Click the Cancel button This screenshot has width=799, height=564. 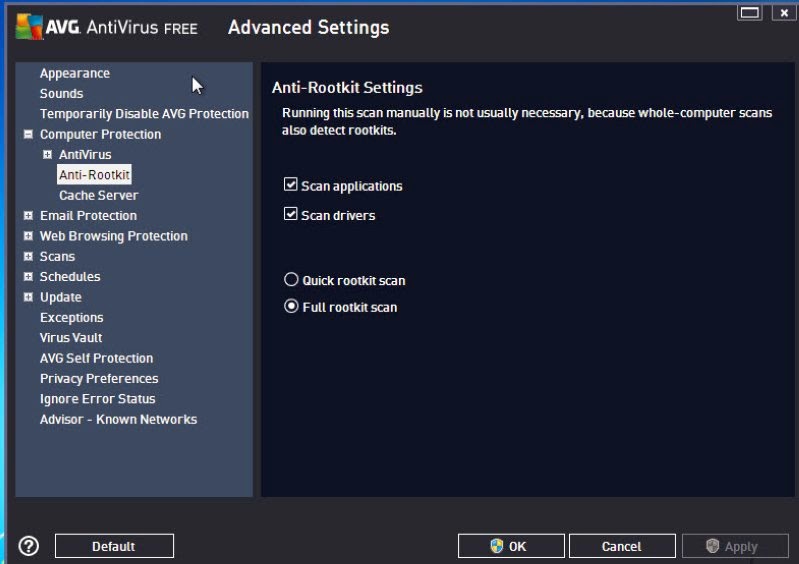point(622,546)
